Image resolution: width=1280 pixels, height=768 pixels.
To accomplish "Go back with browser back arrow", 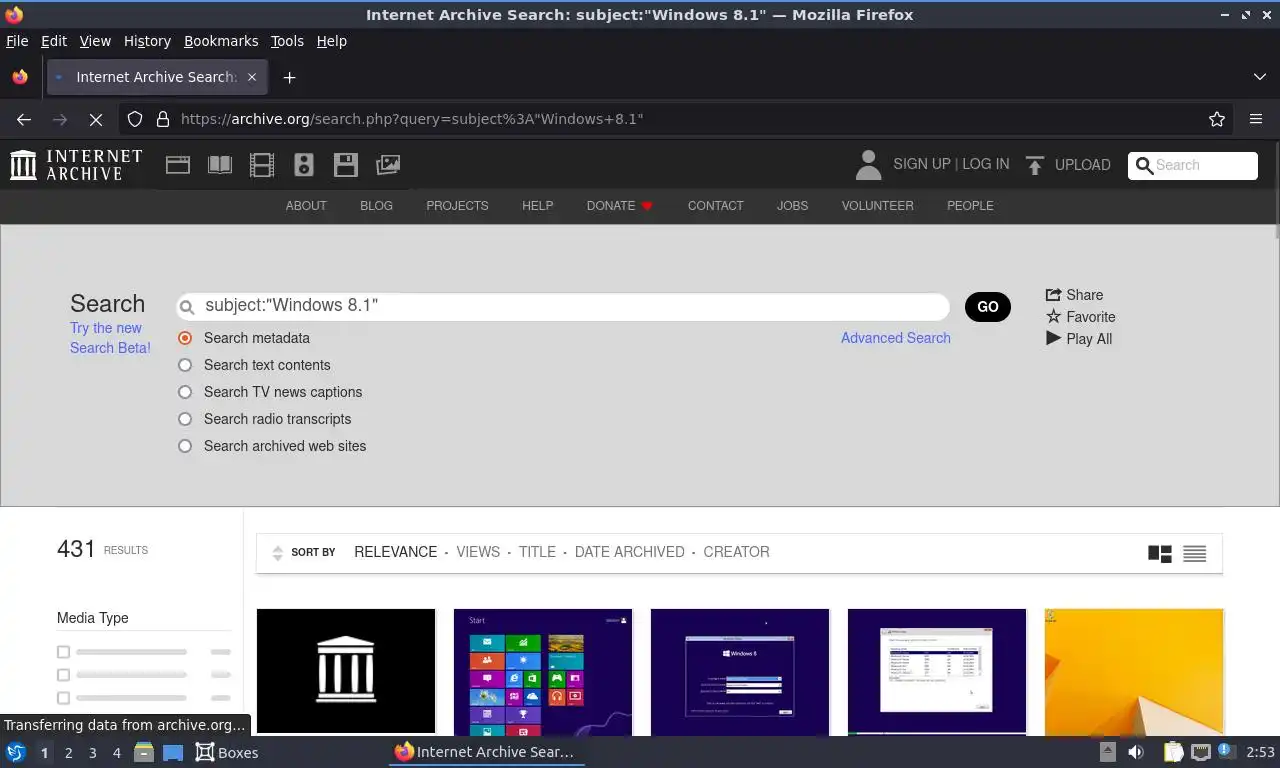I will pos(24,119).
